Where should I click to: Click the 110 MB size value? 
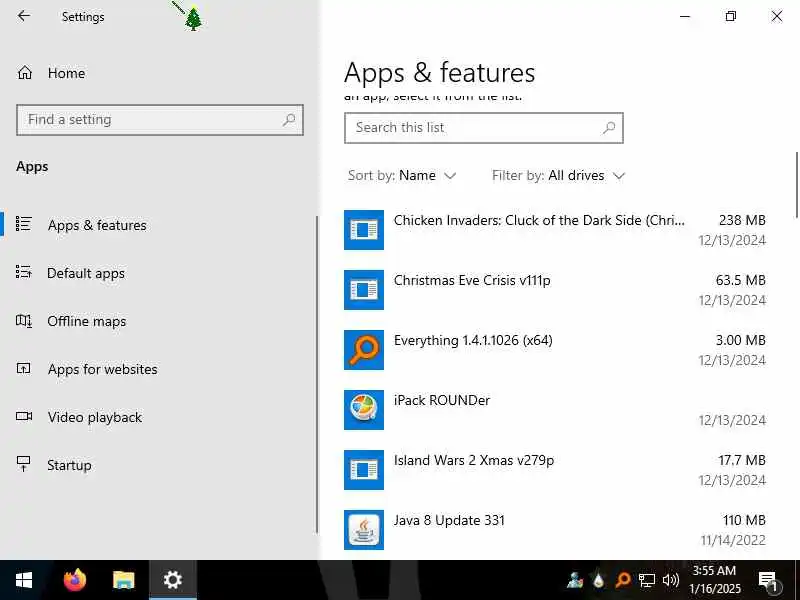click(744, 520)
